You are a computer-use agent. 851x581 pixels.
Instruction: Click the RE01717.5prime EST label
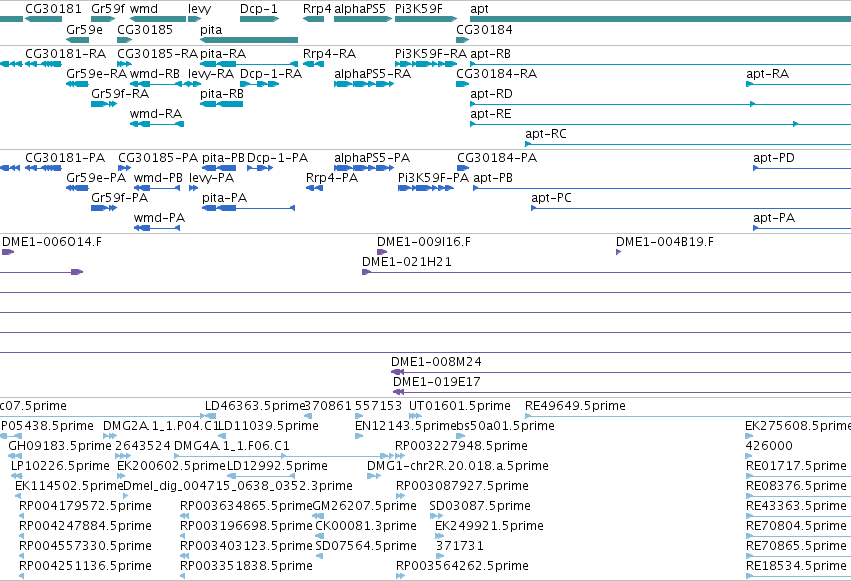[796, 466]
